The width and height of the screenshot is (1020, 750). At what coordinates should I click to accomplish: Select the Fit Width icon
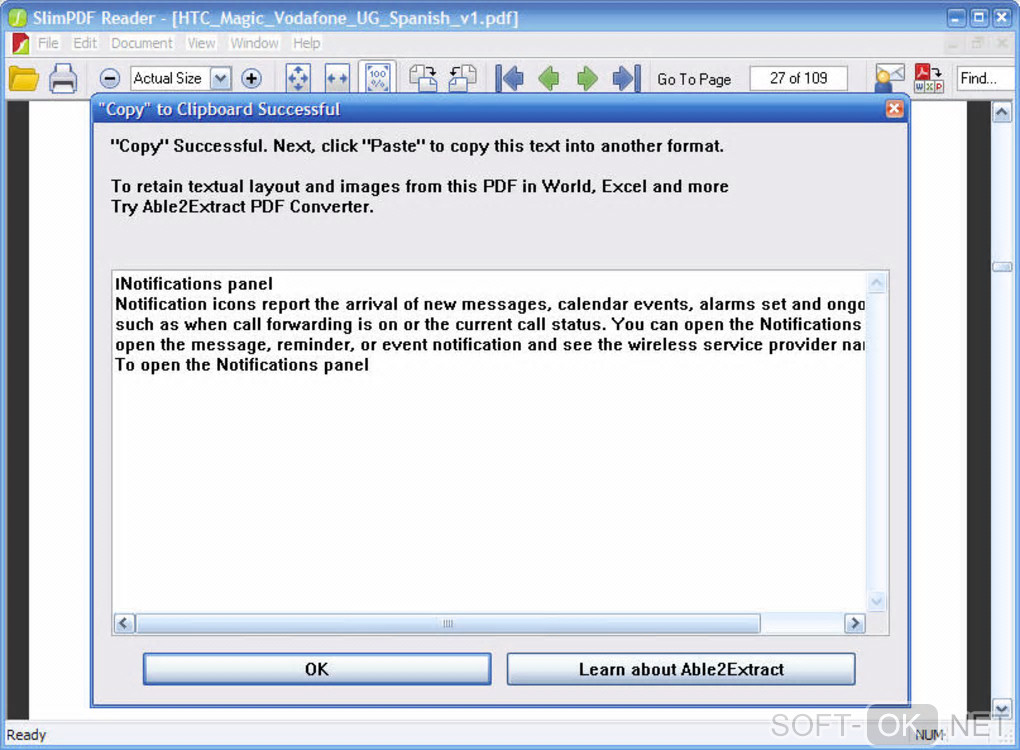pos(337,78)
